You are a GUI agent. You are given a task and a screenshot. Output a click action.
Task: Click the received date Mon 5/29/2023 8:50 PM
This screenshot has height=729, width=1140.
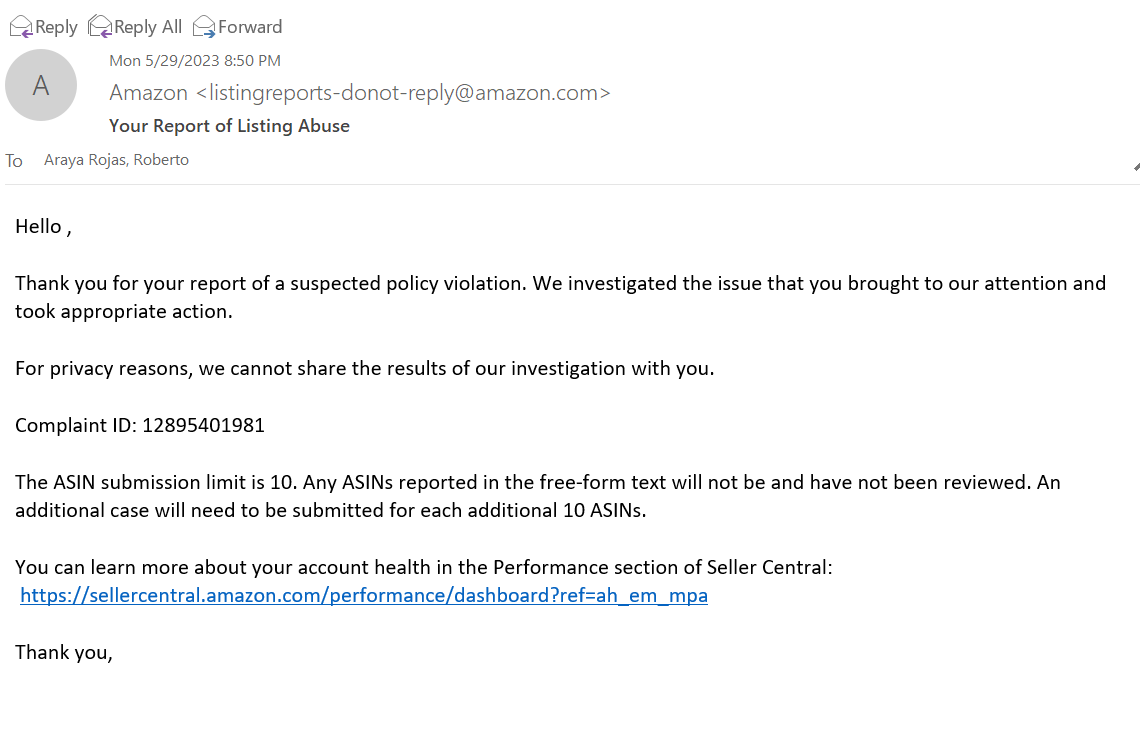pyautogui.click(x=195, y=60)
